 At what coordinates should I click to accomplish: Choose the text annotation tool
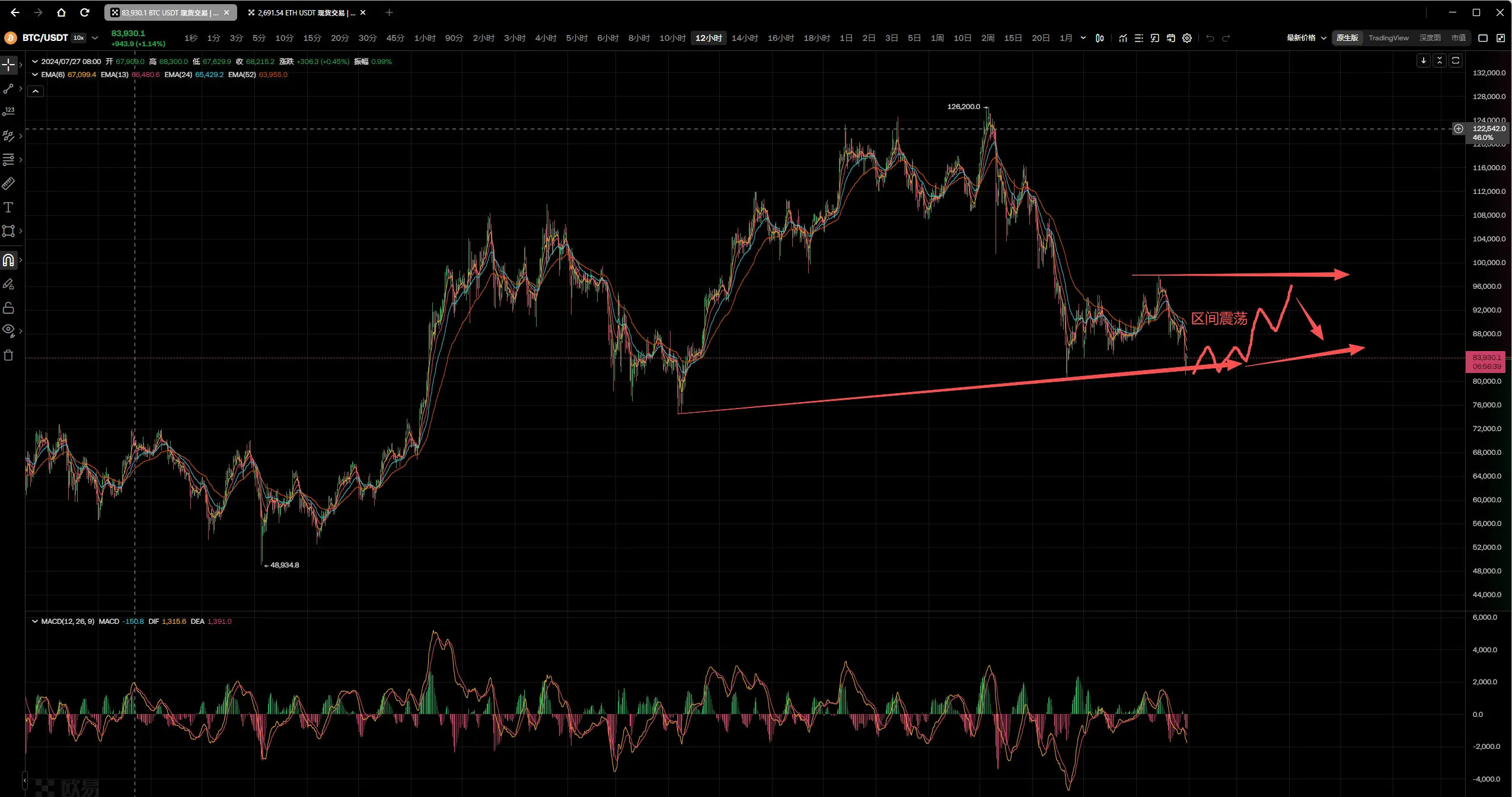pyautogui.click(x=8, y=208)
